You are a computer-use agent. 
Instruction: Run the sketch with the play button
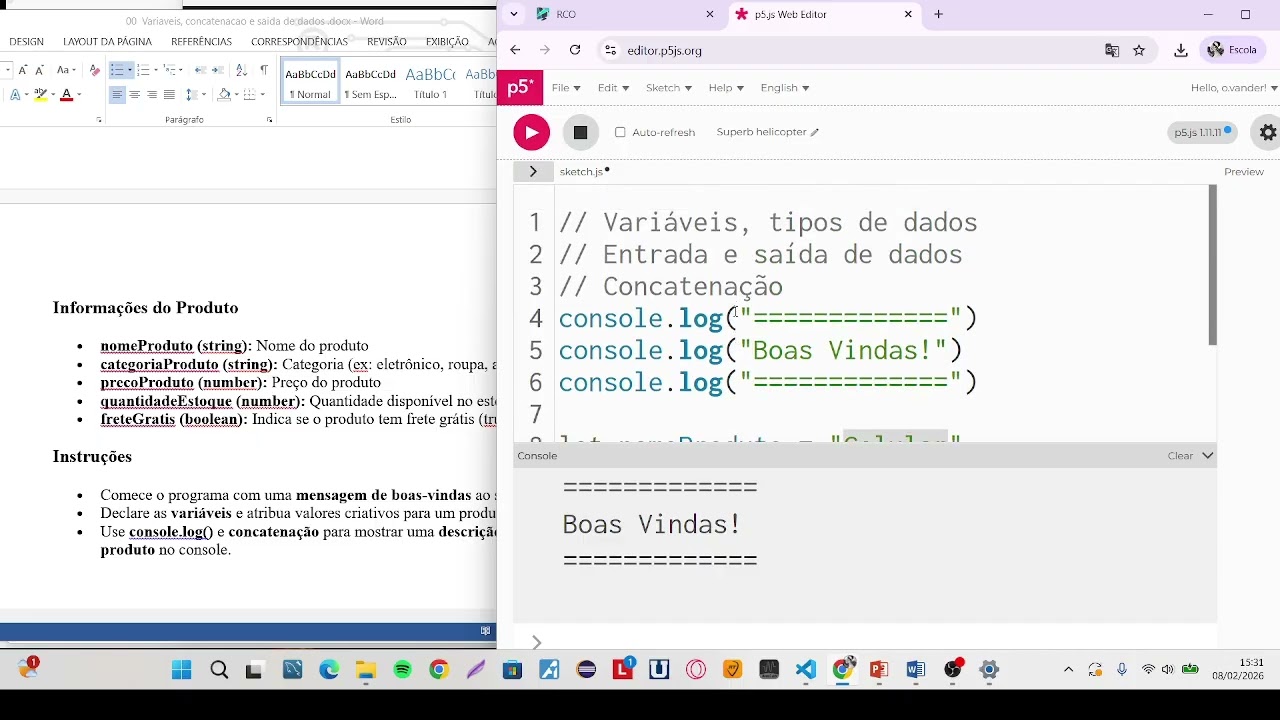[x=531, y=132]
